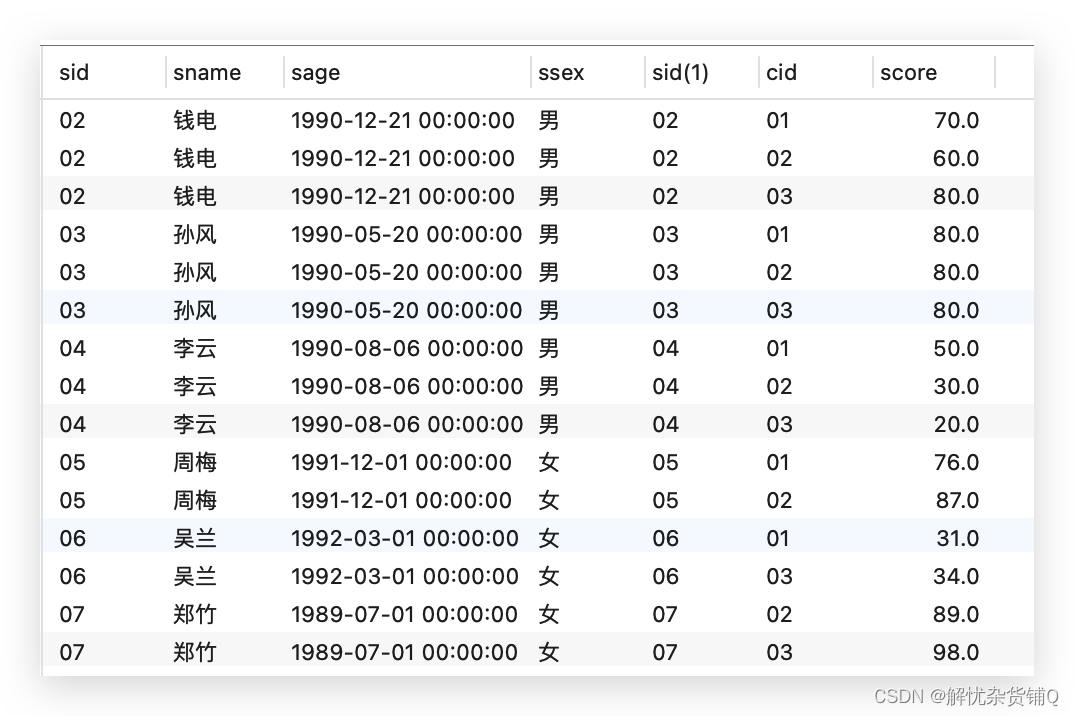Select the cid 03 cell in 李云's row
The image size is (1074, 716).
click(779, 425)
